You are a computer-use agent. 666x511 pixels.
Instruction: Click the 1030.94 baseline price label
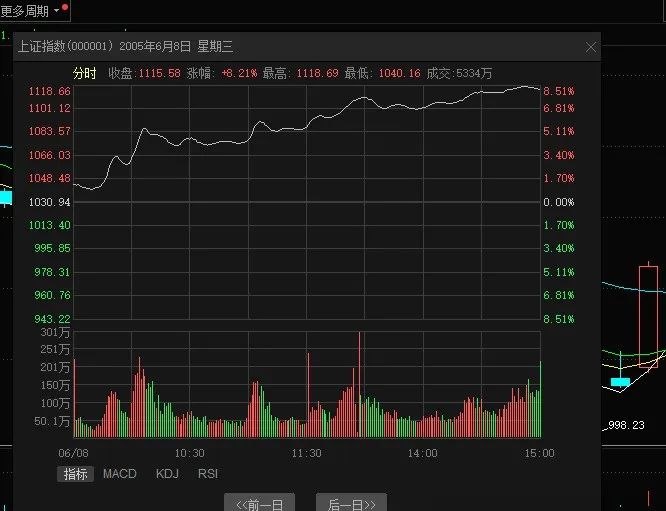49,202
